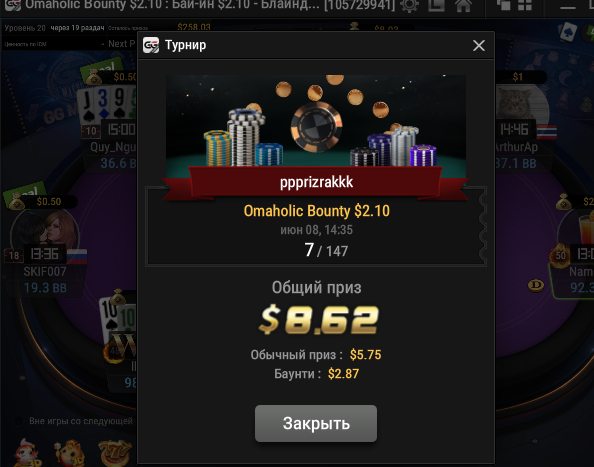Click ArthurAp's cat avatar

click(x=521, y=102)
